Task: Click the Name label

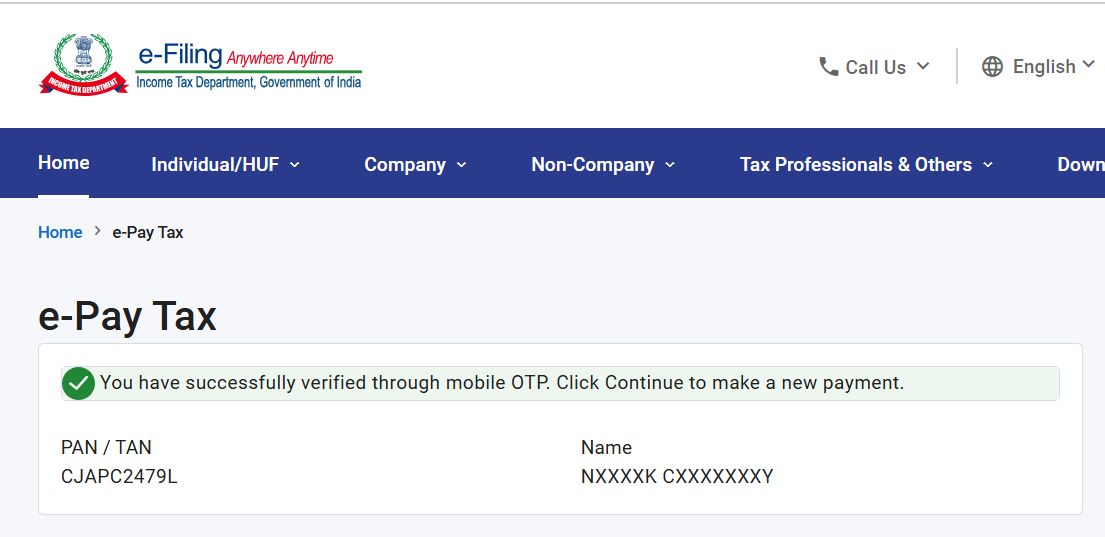Action: (x=606, y=448)
